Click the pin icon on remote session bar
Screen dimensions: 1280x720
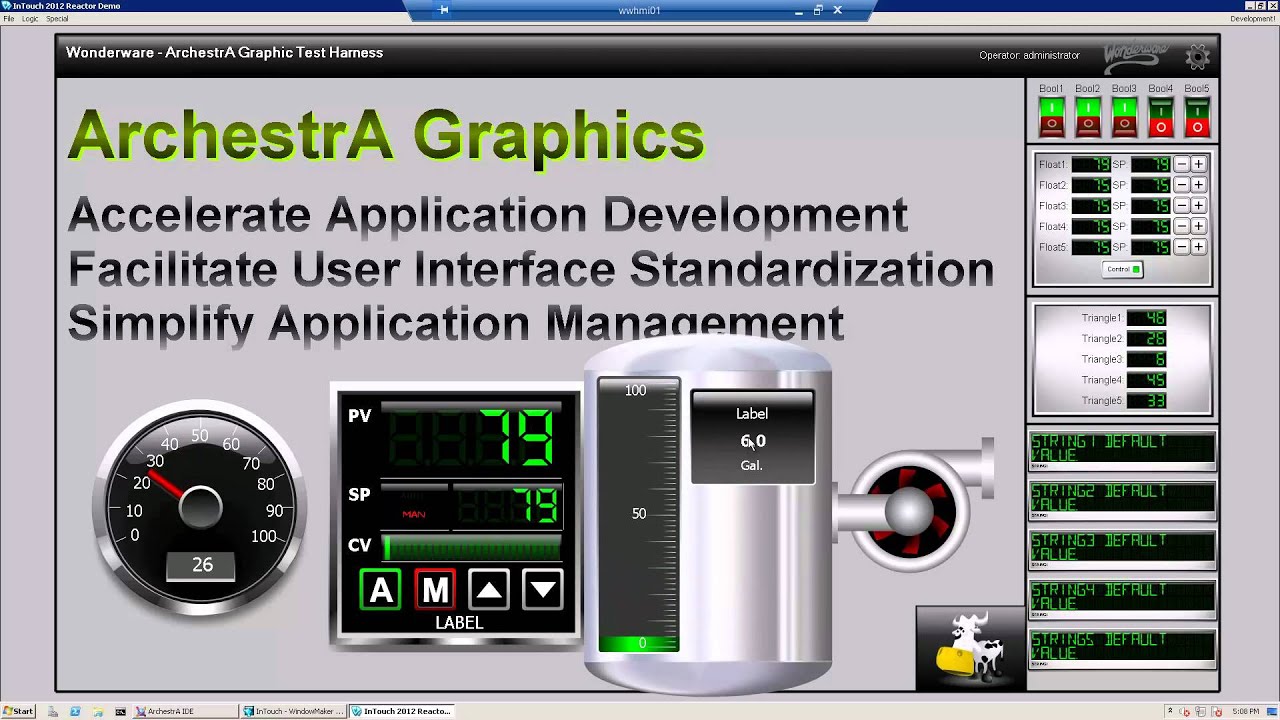444,10
